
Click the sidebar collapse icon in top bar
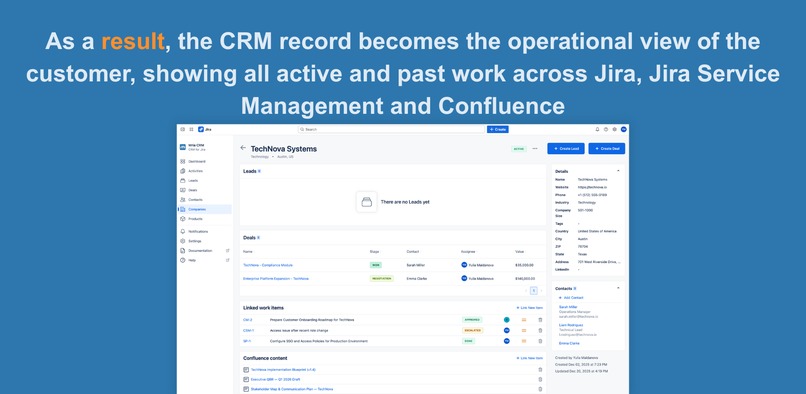coord(183,130)
